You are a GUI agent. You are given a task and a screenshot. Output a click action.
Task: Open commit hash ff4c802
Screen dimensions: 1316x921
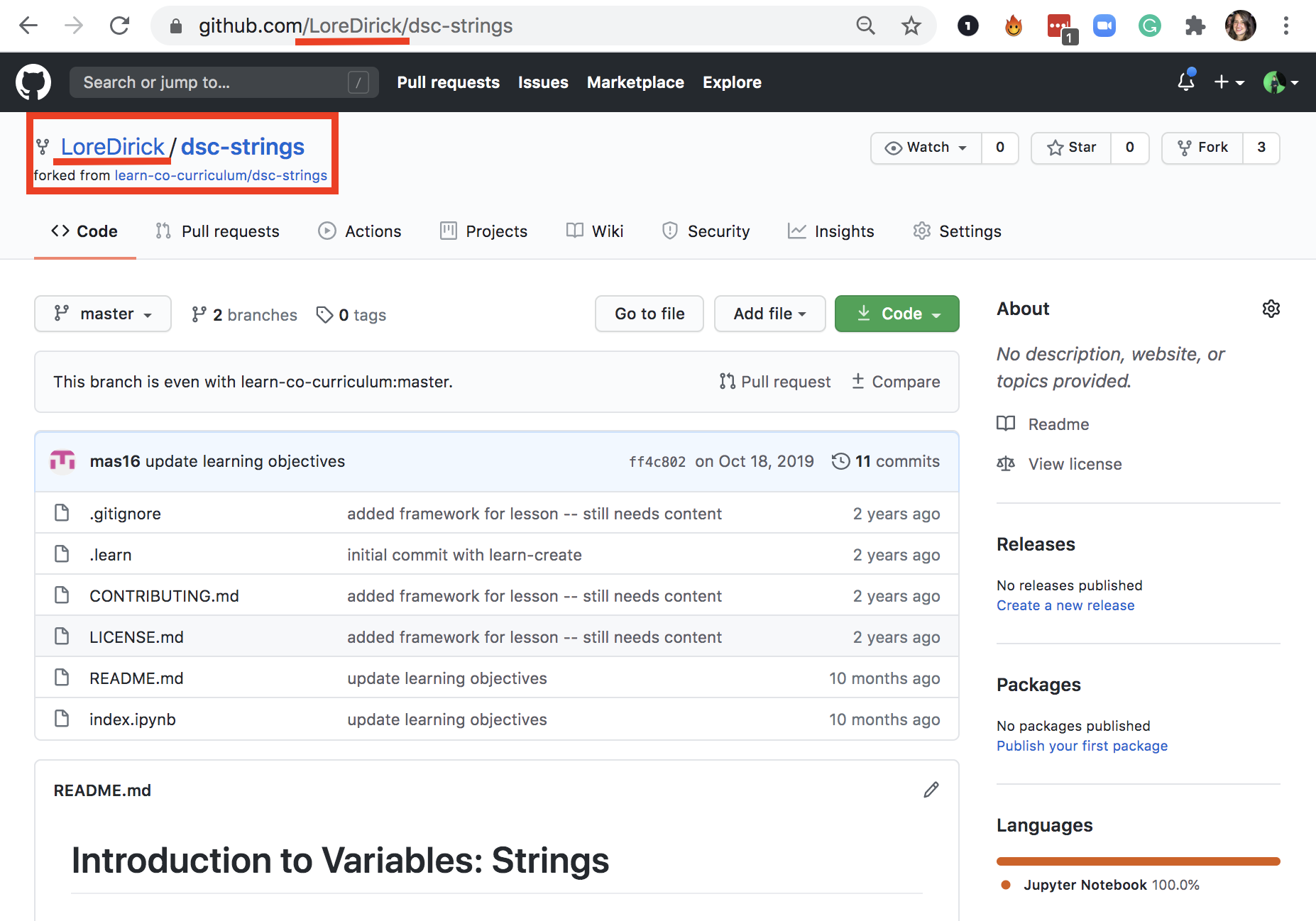point(657,462)
